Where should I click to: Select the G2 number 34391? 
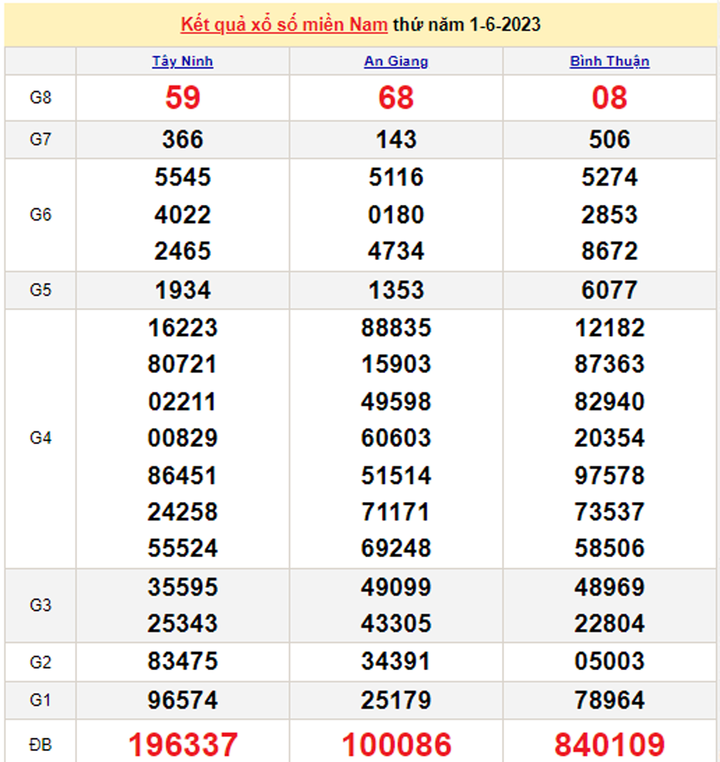click(396, 661)
